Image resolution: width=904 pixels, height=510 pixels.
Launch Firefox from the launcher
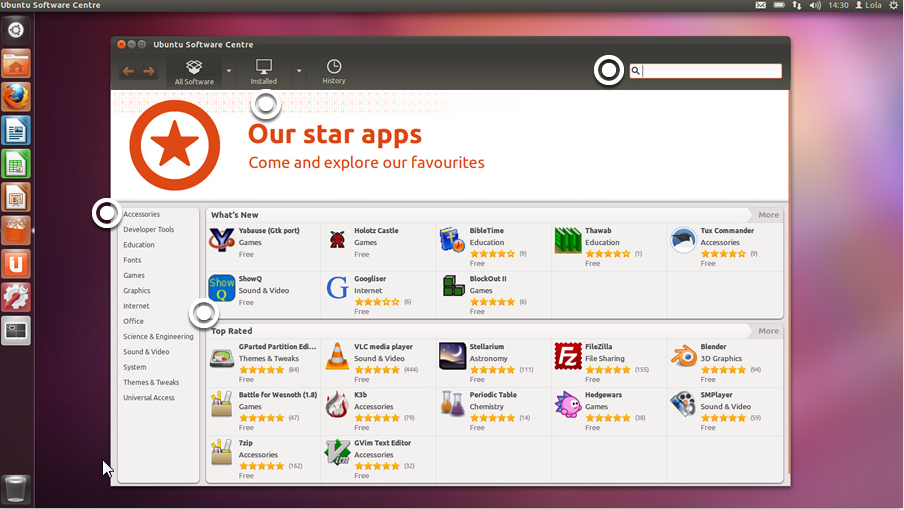[16, 97]
